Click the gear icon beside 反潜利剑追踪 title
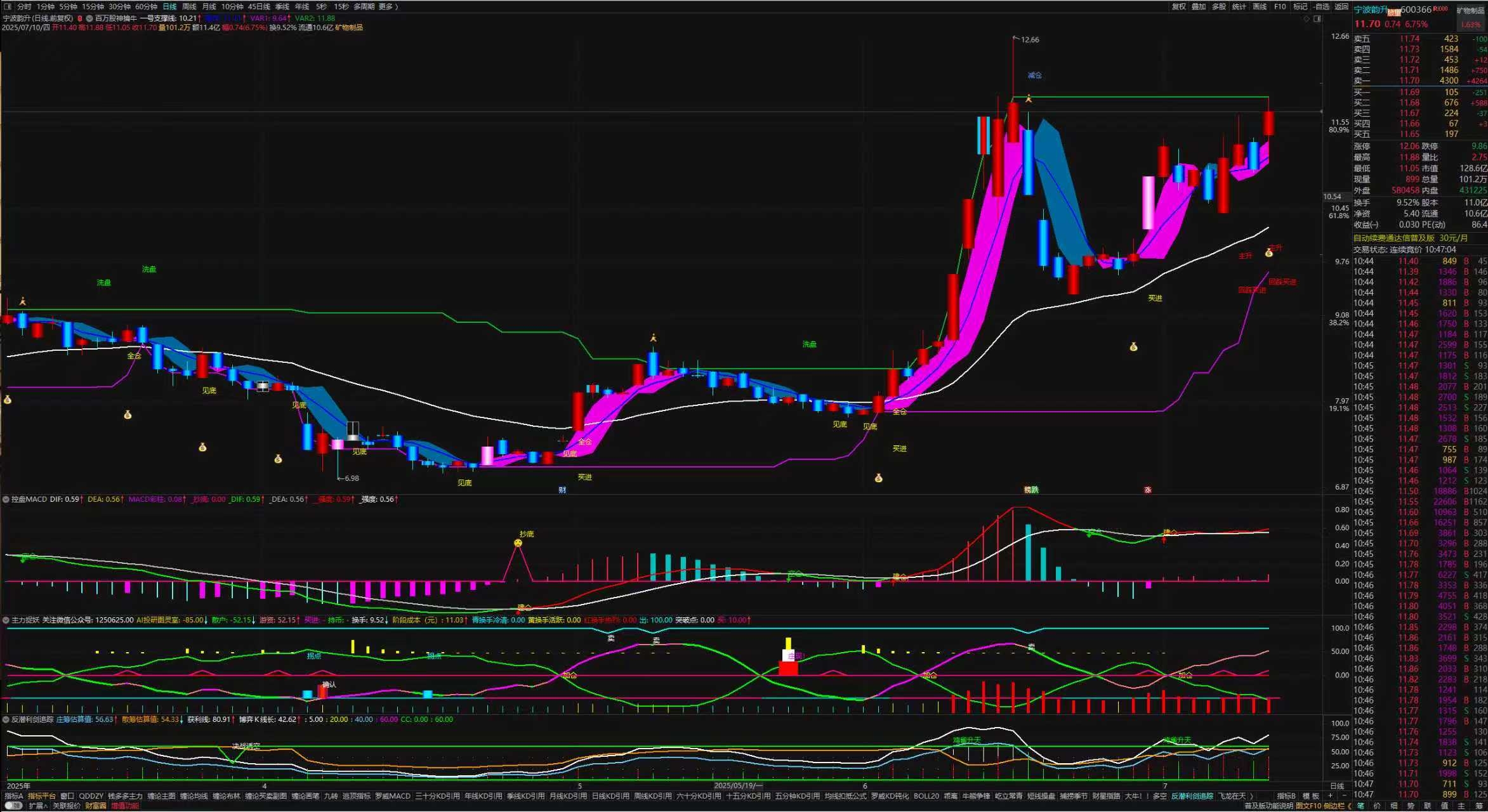The width and height of the screenshot is (1488, 812). tap(6, 719)
